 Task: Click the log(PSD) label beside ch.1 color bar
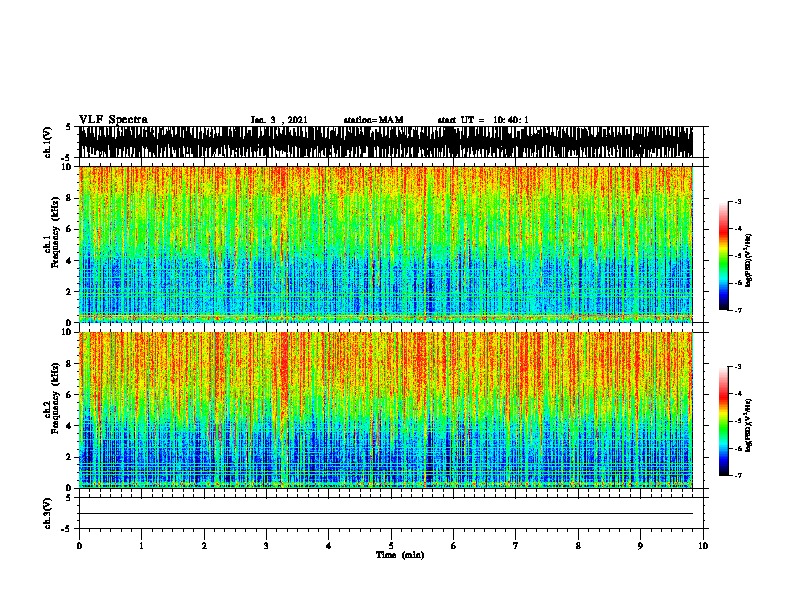point(749,260)
